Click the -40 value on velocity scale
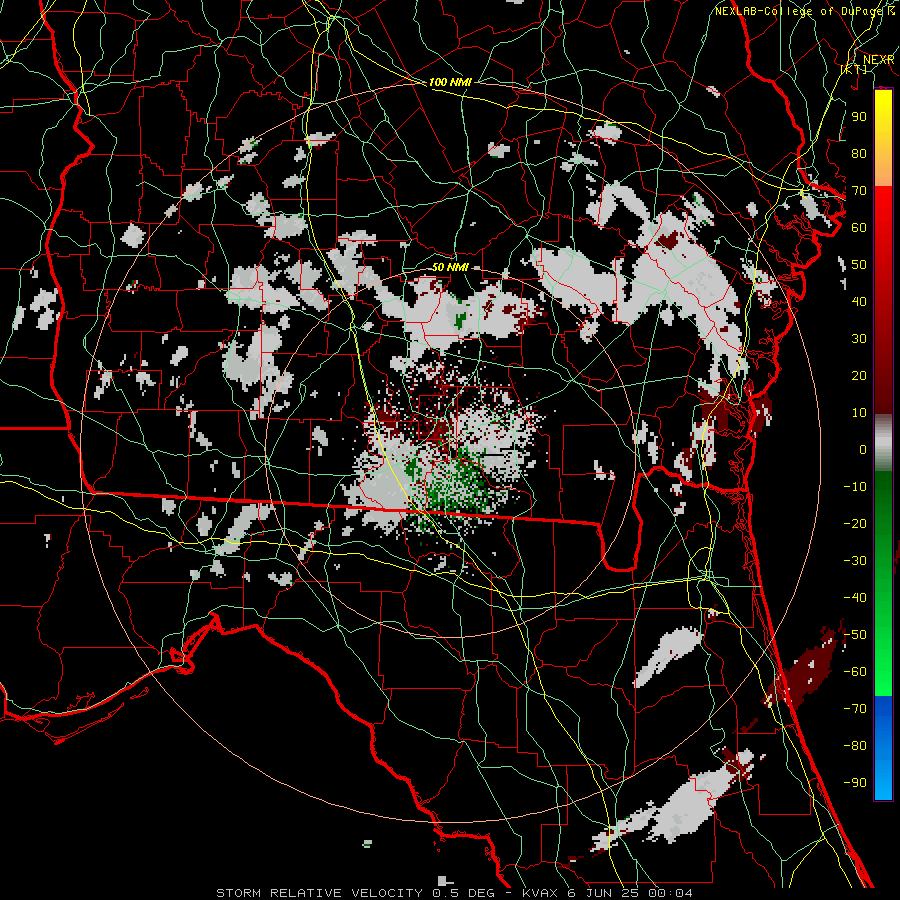 point(855,598)
